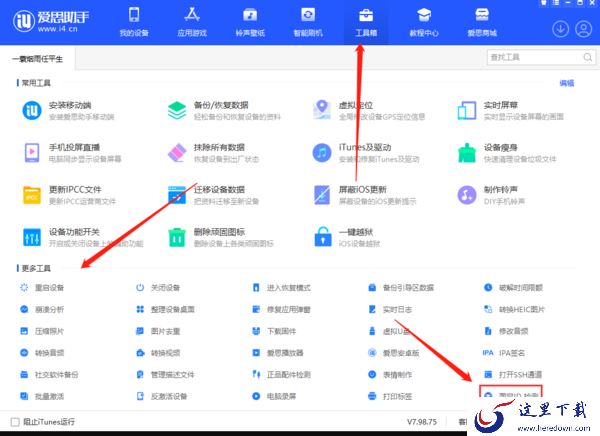Image resolution: width=600 pixels, height=436 pixels.
Task: Launch 虚拟定位 virtual location
Action: coord(369,111)
